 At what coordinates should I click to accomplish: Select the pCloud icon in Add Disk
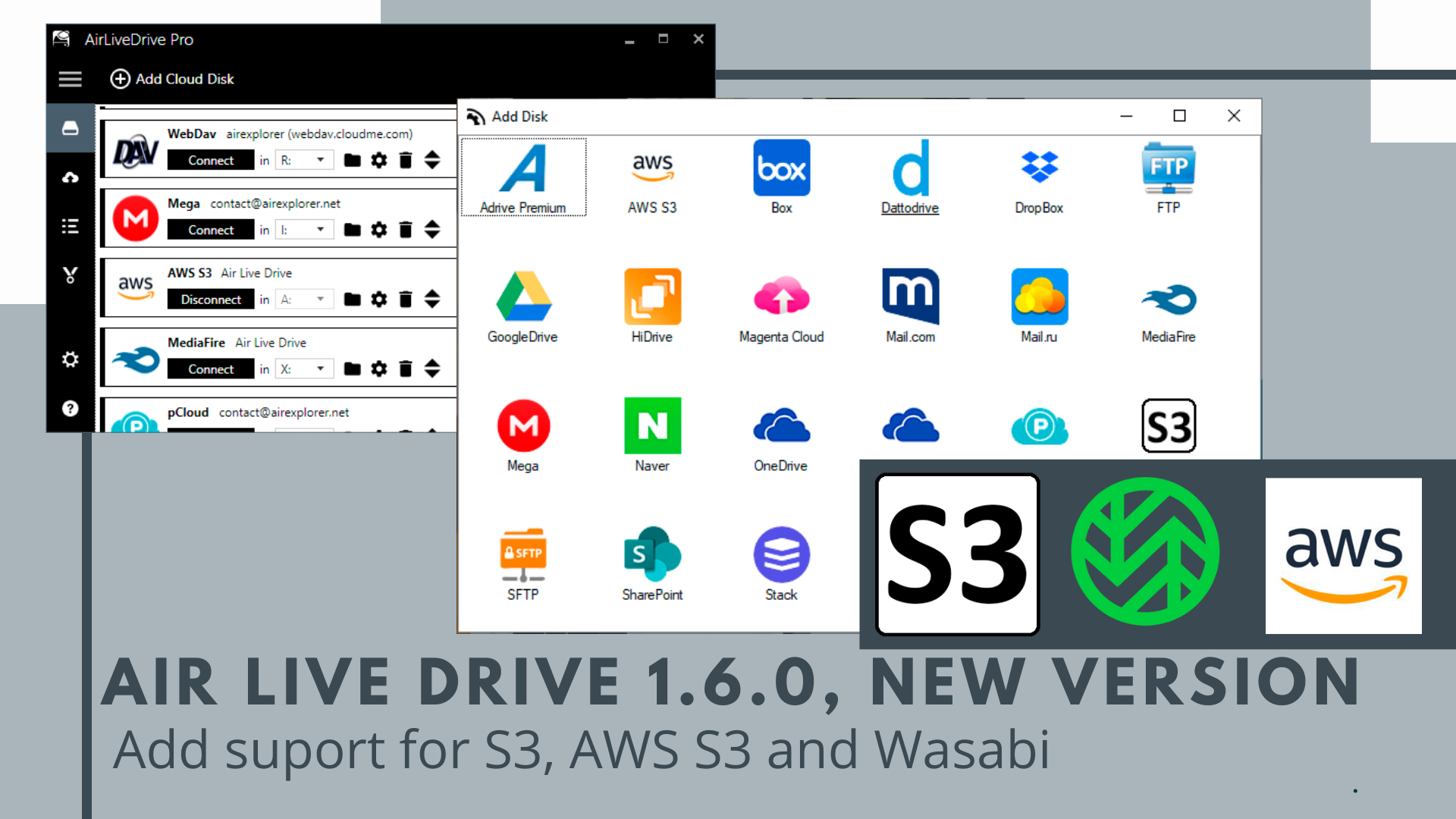point(1040,426)
